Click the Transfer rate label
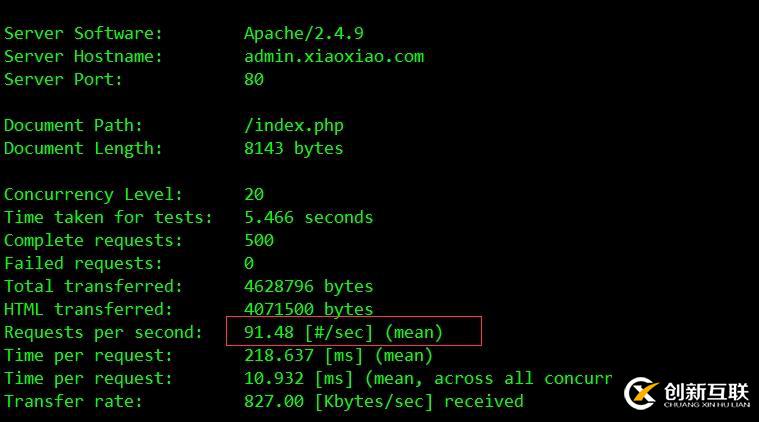 pyautogui.click(x=73, y=401)
